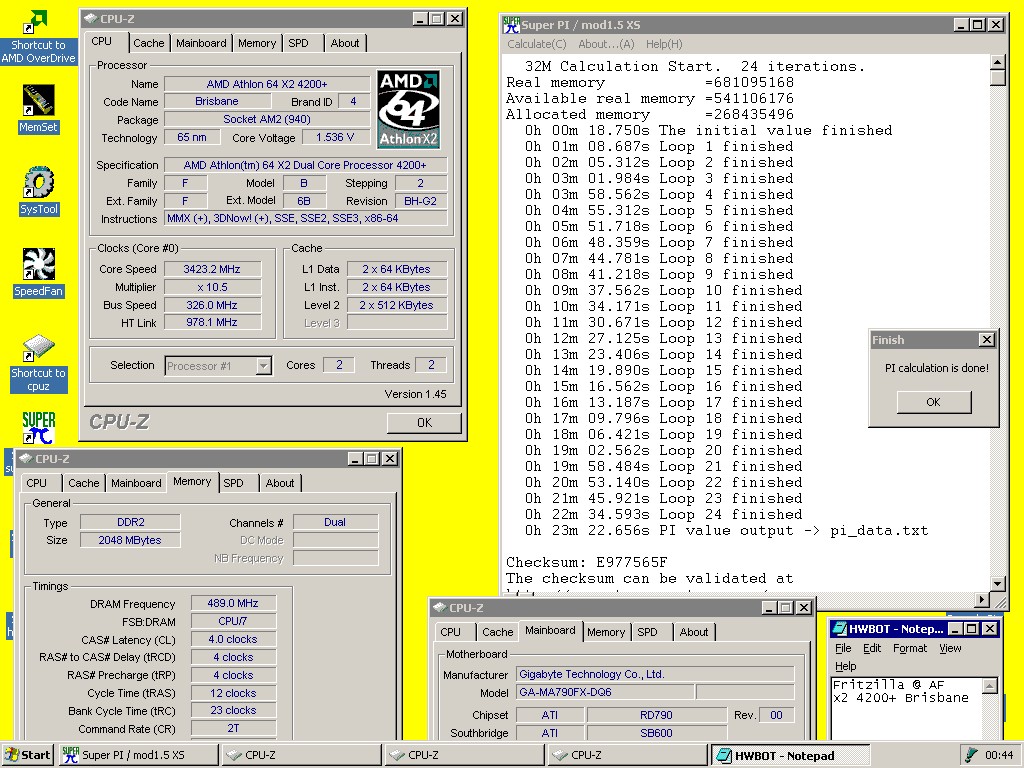The height and width of the screenshot is (768, 1024).
Task: Open the Help menu in HWBOT Notepad
Action: click(x=845, y=666)
